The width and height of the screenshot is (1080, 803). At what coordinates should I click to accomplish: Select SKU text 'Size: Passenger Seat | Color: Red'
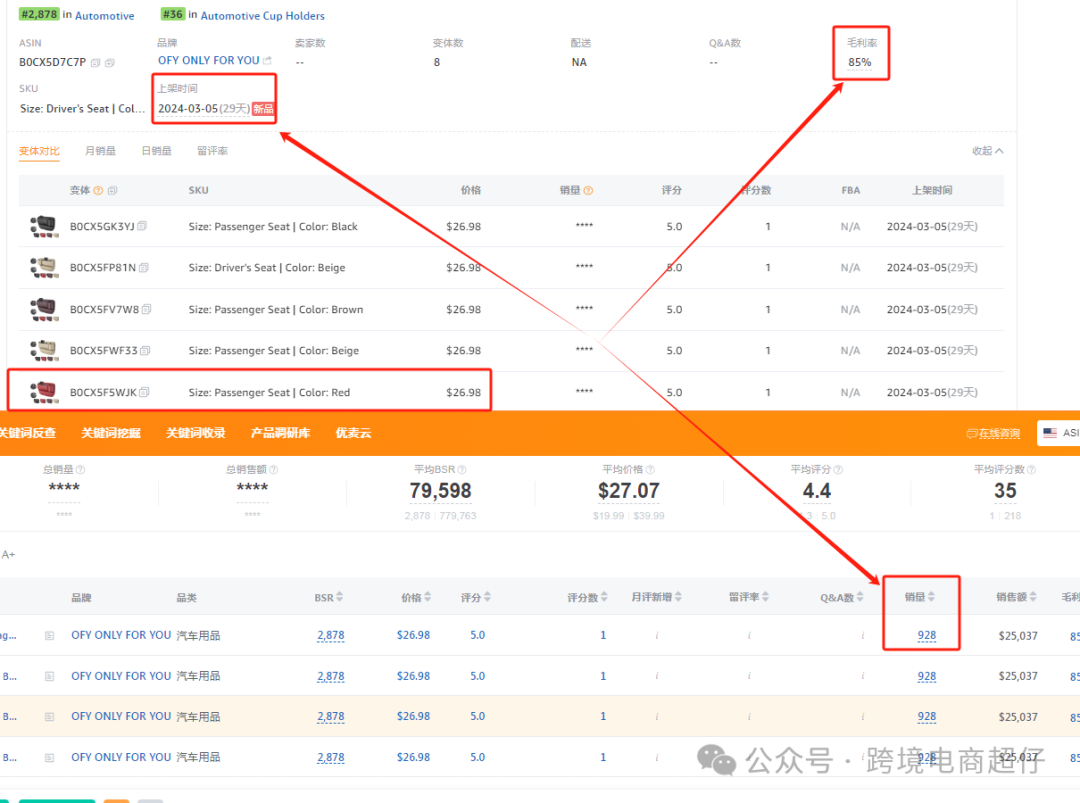(x=269, y=393)
